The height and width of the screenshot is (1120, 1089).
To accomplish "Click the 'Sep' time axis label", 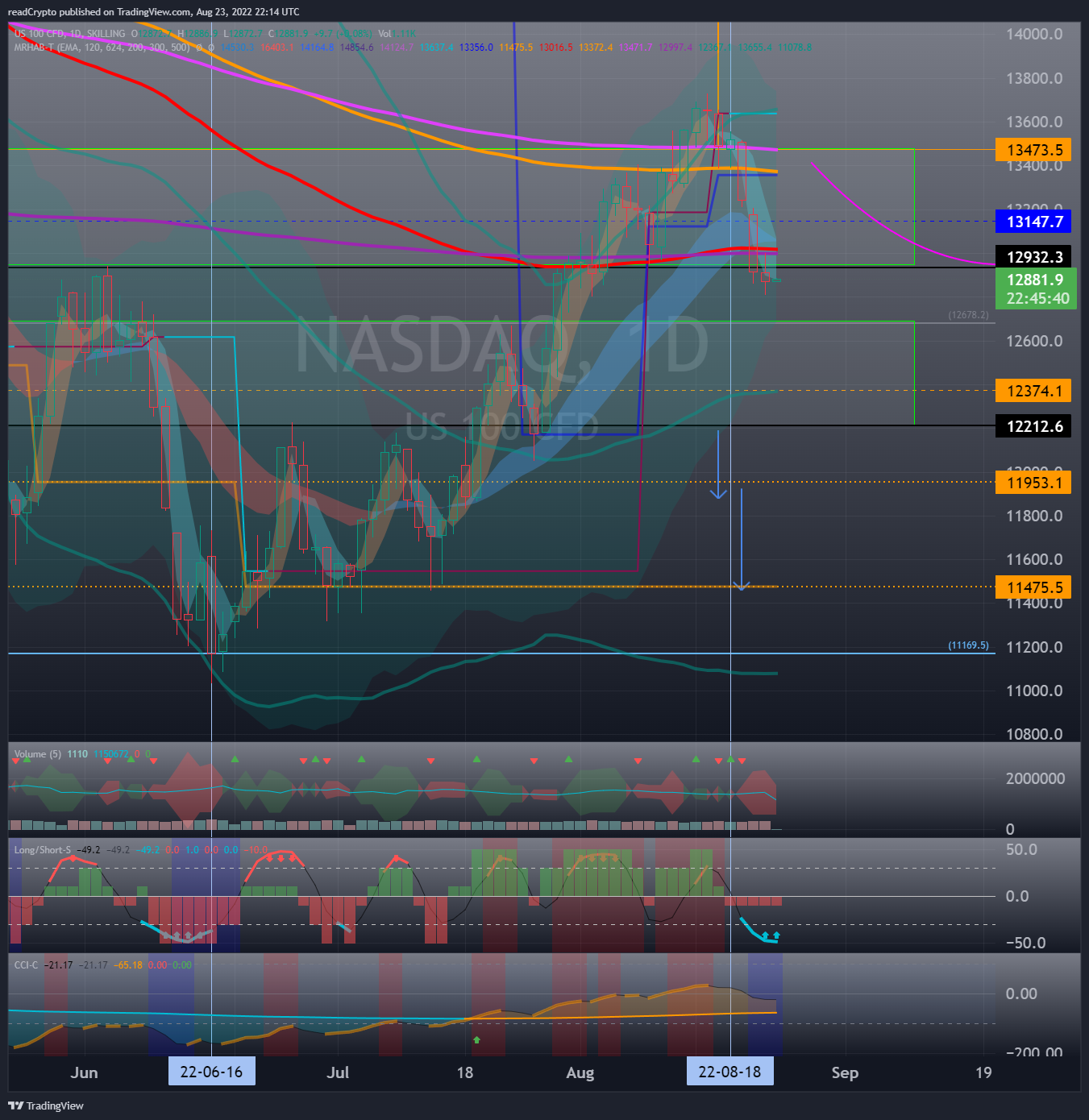I will tap(845, 1072).
